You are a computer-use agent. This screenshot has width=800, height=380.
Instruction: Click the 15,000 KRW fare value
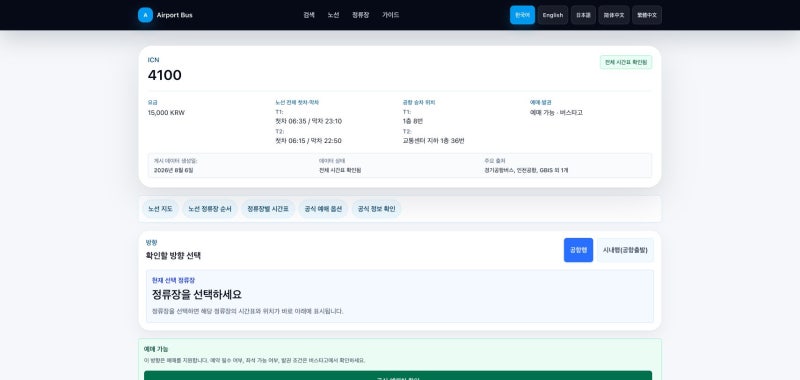coord(166,113)
